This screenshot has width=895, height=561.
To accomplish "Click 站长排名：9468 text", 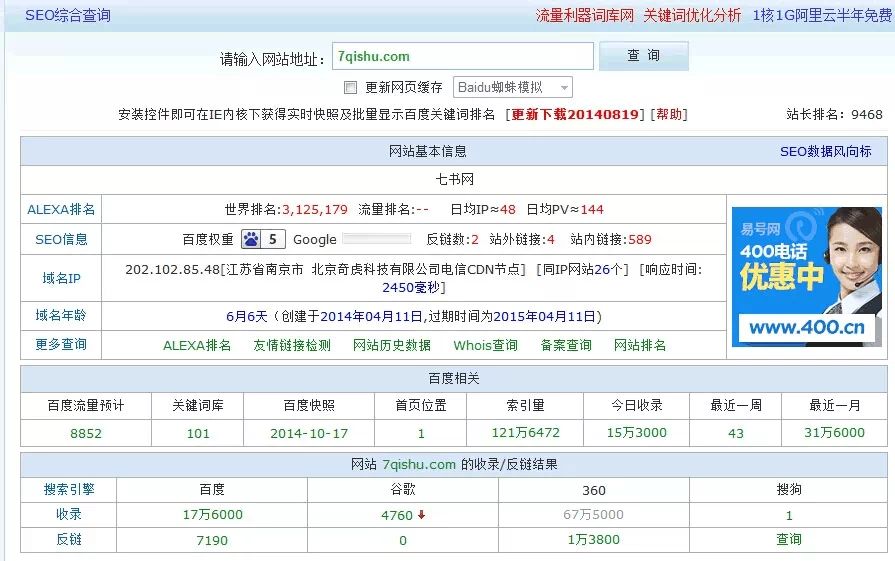I will coord(834,114).
